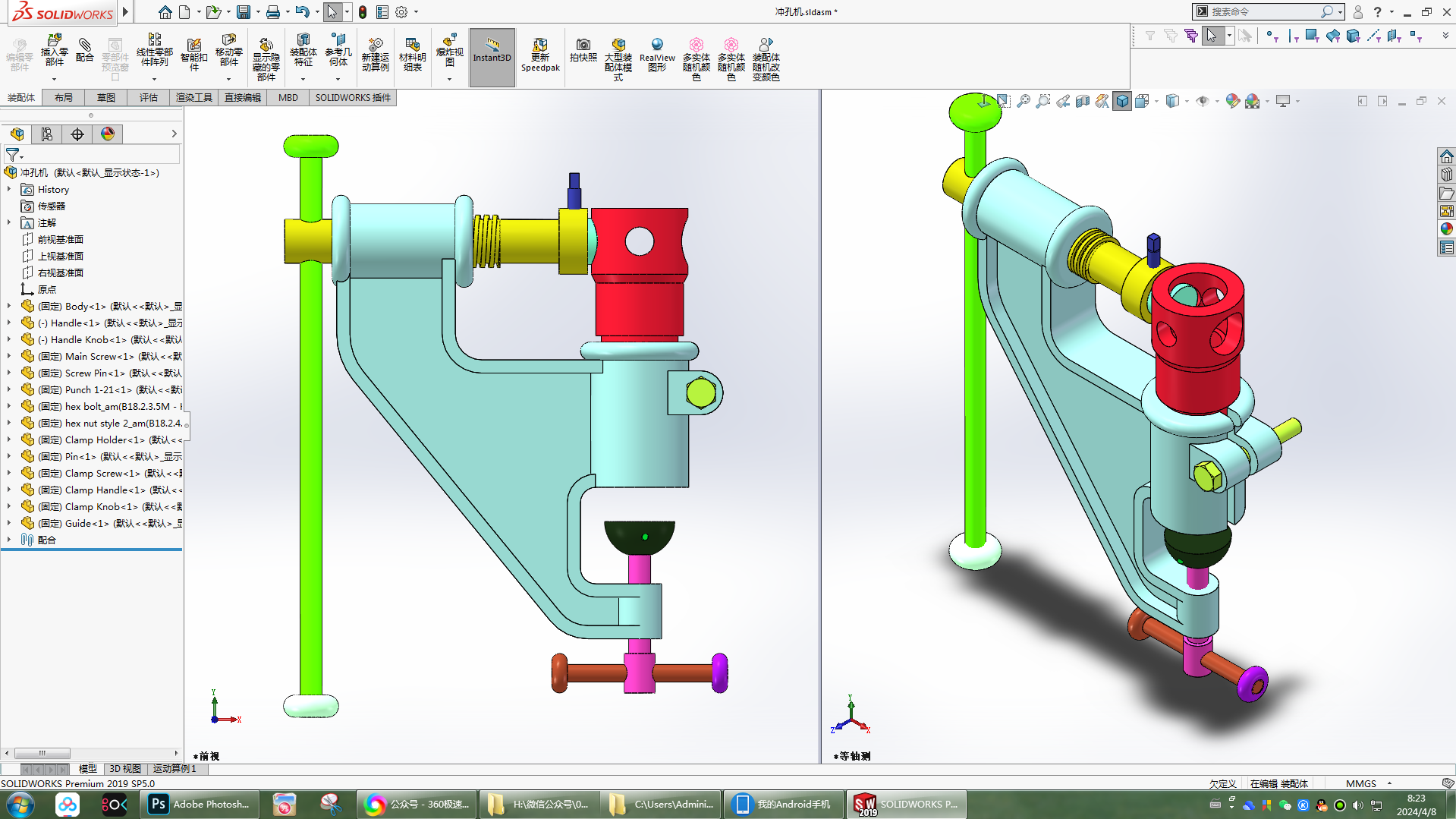Click the Insert Components (插入零部件) tool

click(x=54, y=51)
